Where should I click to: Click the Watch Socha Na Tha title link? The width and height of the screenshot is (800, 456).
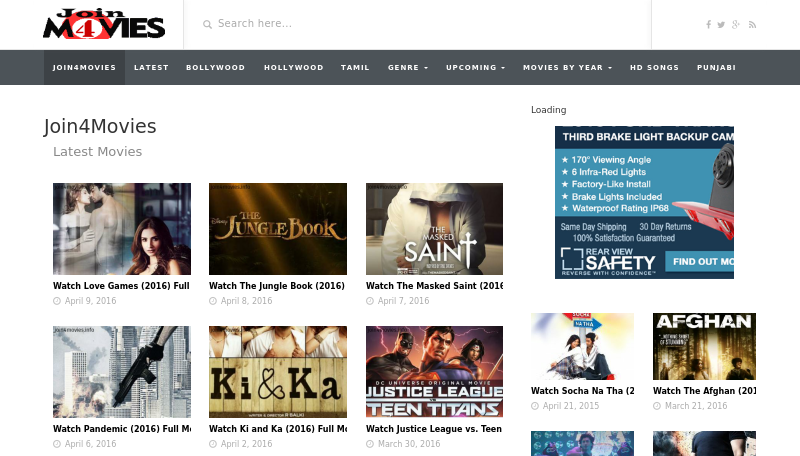(583, 391)
